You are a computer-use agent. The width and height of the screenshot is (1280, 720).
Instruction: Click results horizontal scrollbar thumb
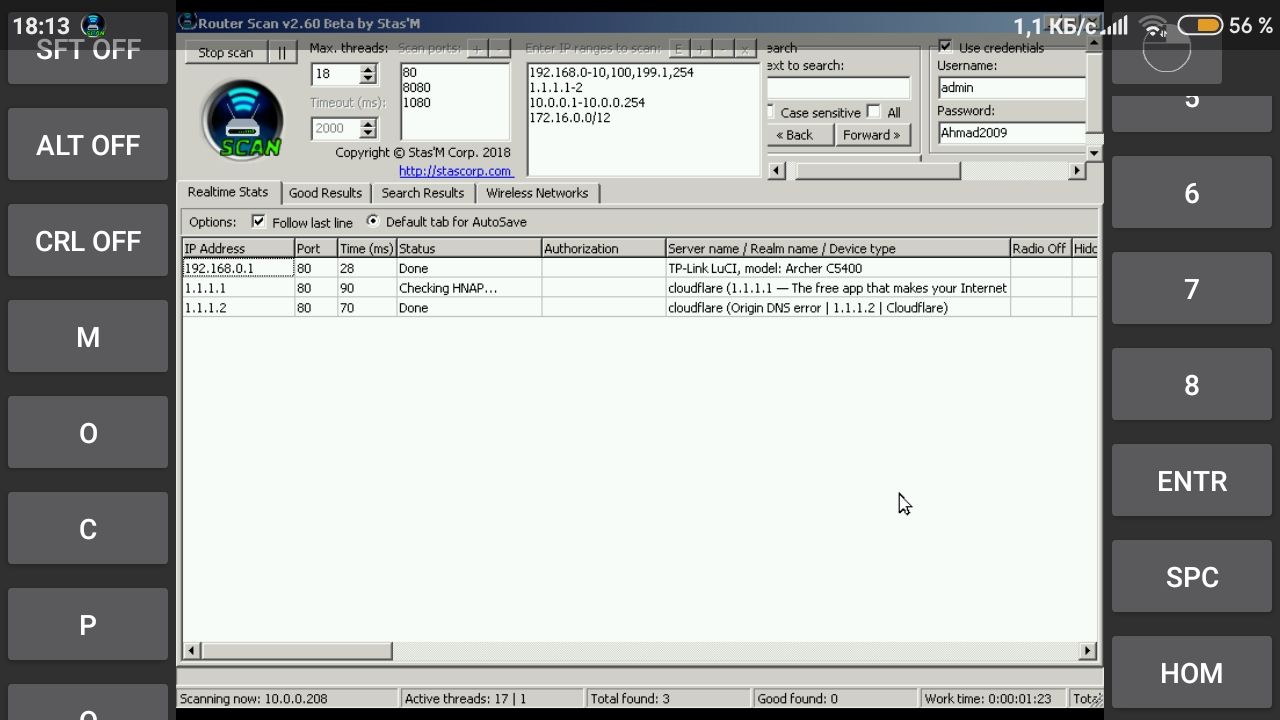[x=297, y=651]
